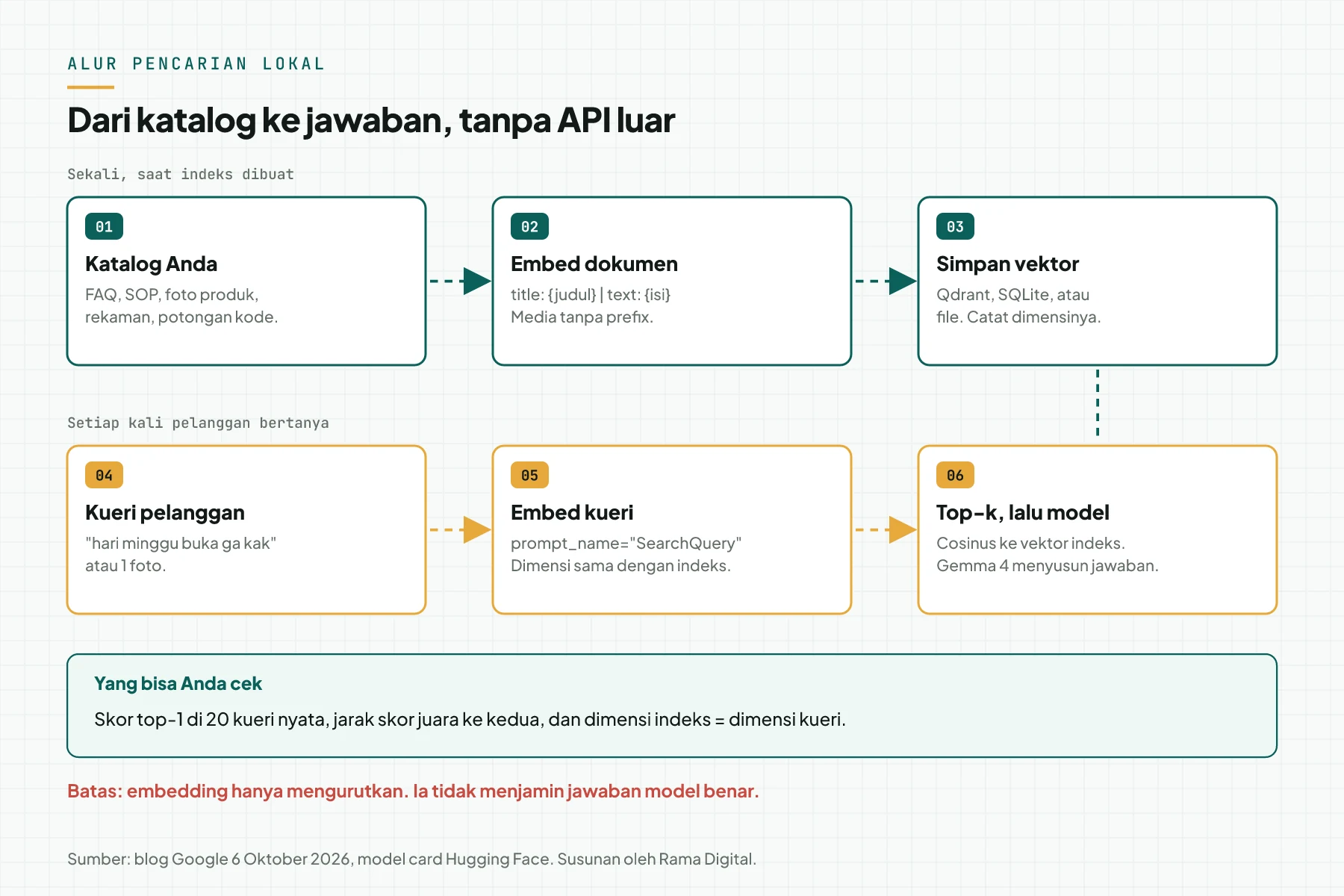Image resolution: width=1344 pixels, height=896 pixels.
Task: Click the text "Dimensi sama dengan indeks."
Action: (620, 566)
